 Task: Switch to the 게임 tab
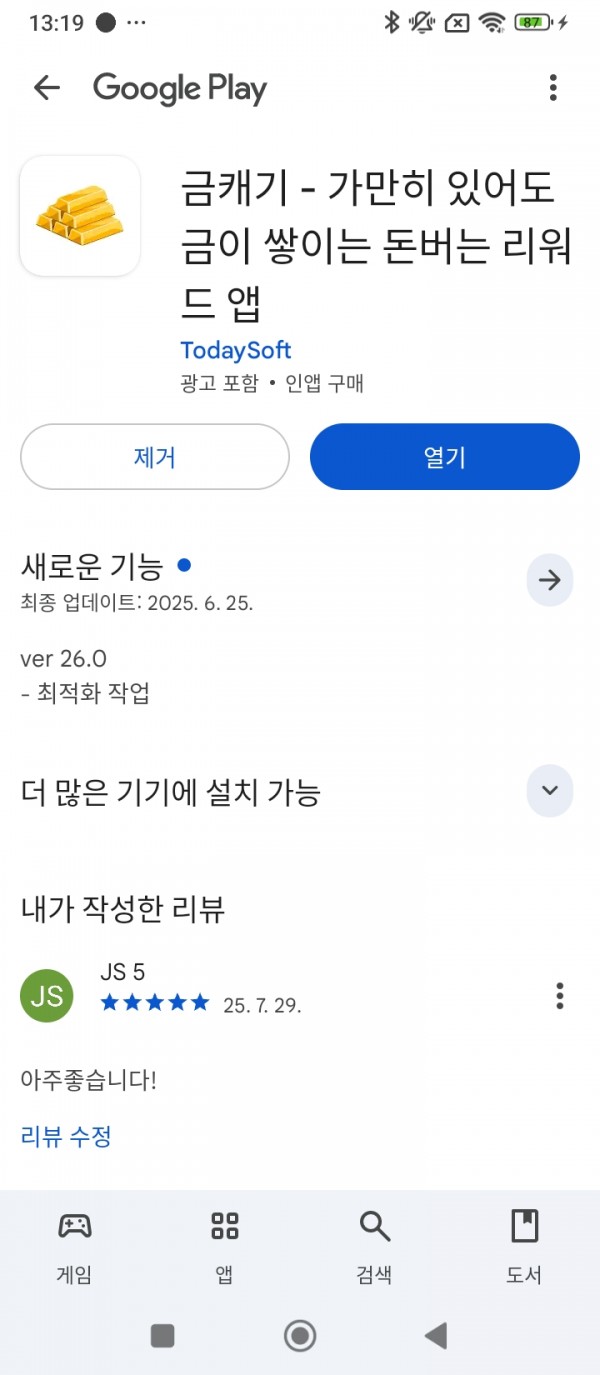[75, 1246]
